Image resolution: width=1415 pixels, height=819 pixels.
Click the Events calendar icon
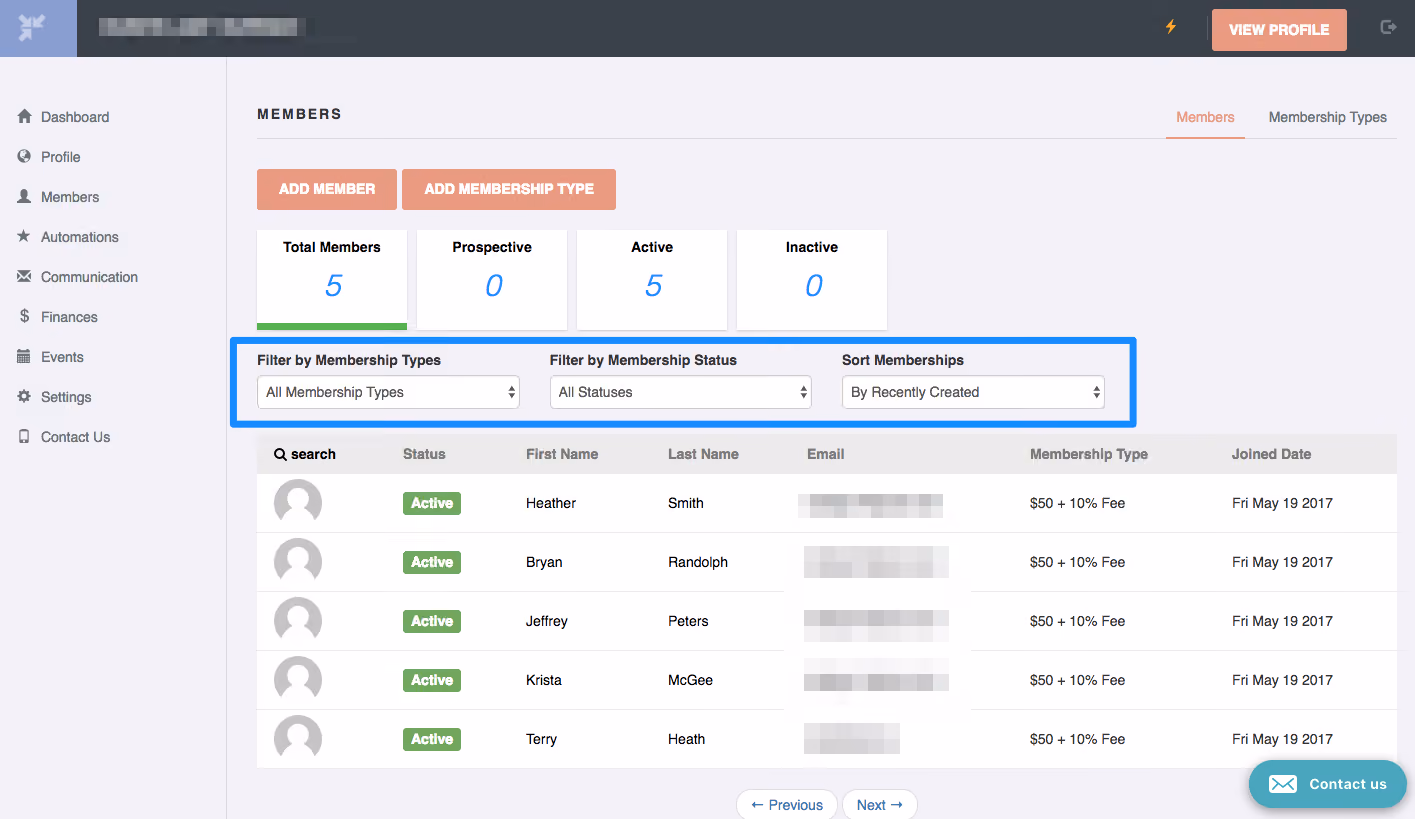pyautogui.click(x=25, y=356)
